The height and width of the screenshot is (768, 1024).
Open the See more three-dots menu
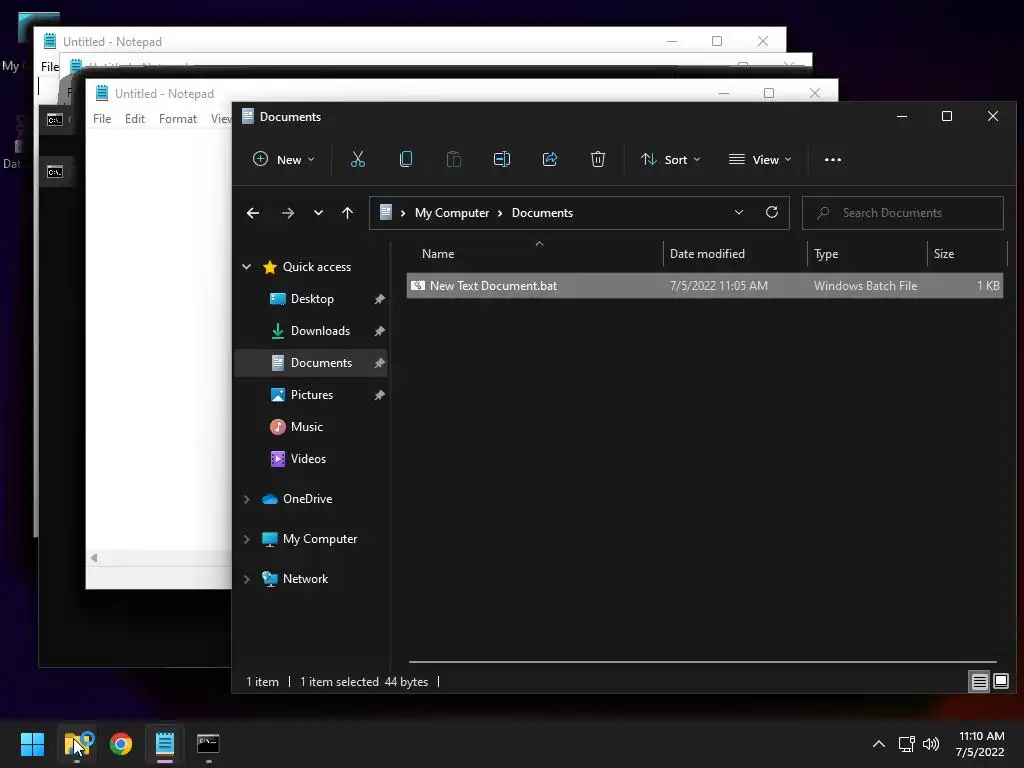coord(833,159)
